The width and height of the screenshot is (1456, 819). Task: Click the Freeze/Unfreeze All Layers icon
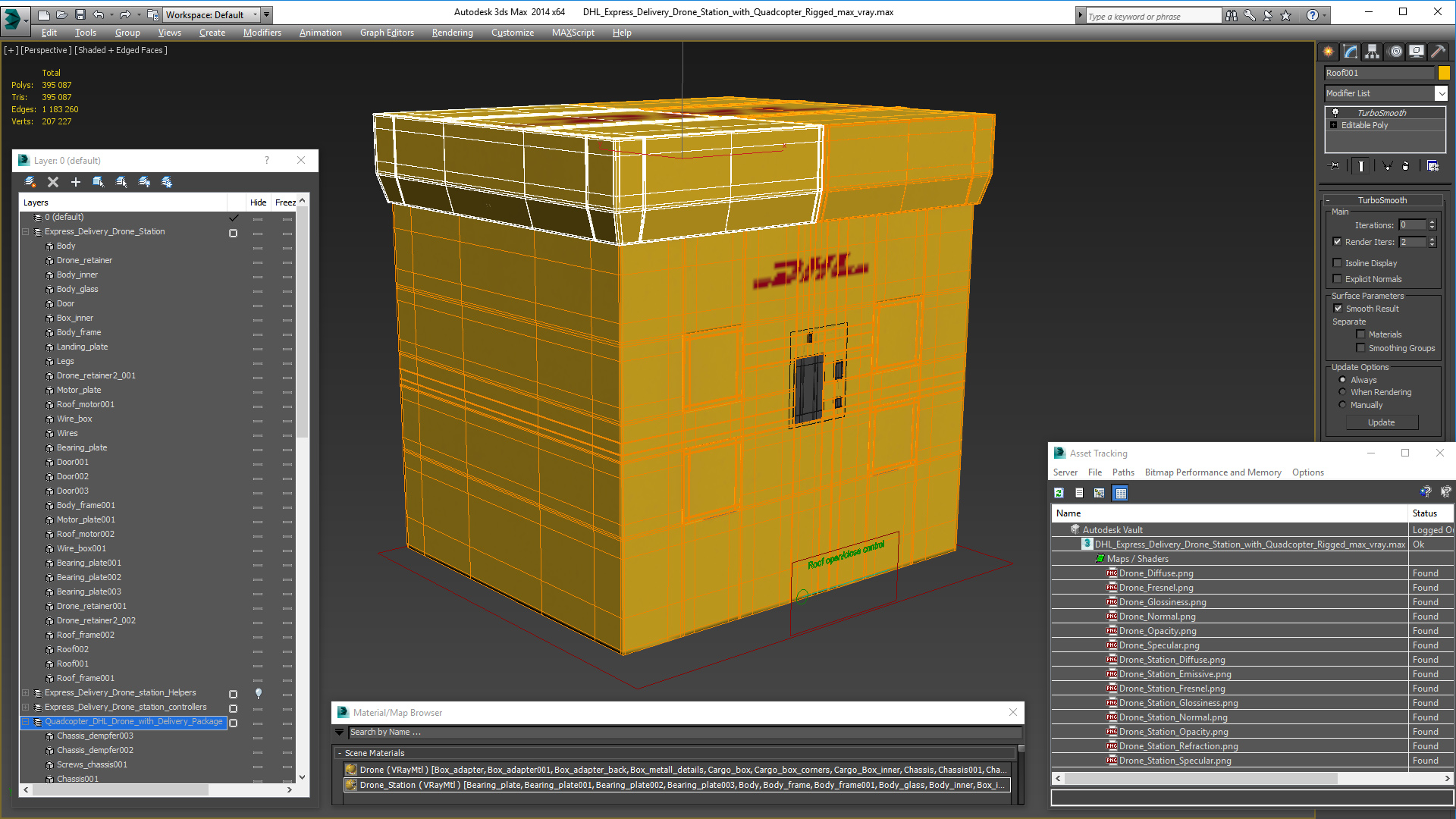[167, 182]
